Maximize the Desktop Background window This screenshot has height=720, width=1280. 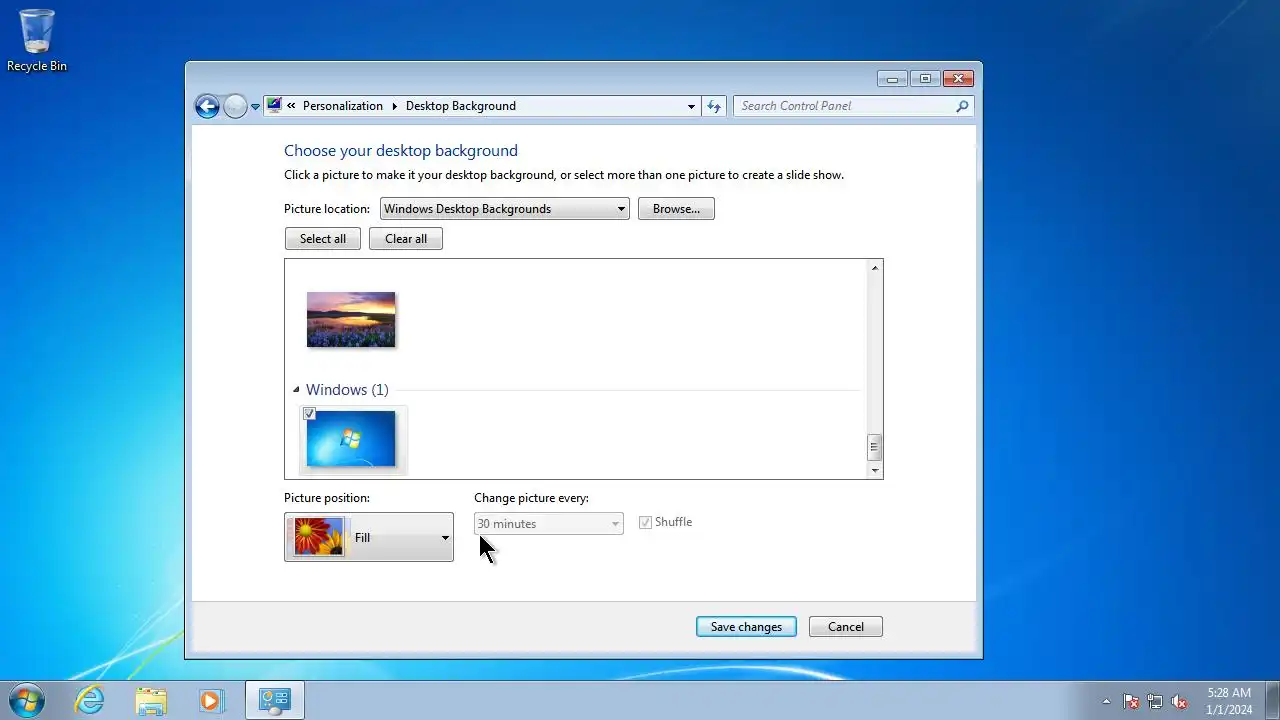925,79
